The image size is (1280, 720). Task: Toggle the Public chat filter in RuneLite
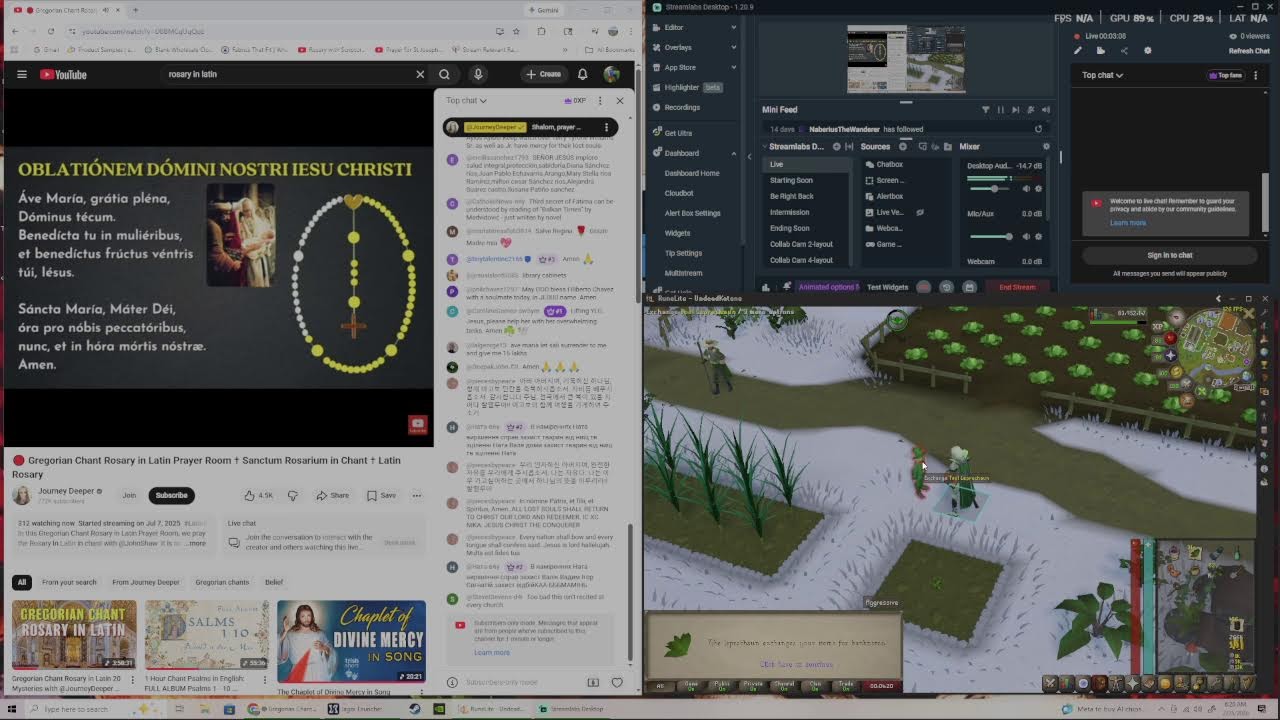pos(722,686)
